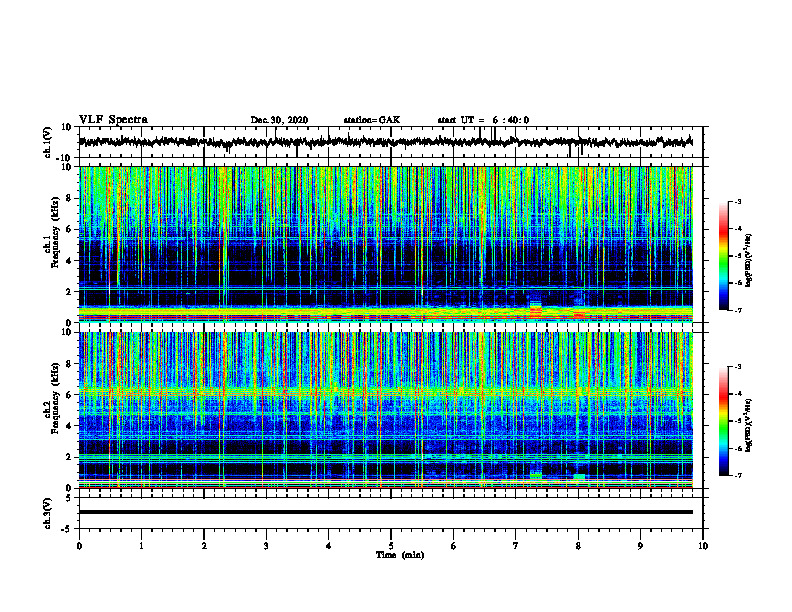Click "5" tick on ch.3(V) axis
792x612 pixels.
tap(69, 498)
